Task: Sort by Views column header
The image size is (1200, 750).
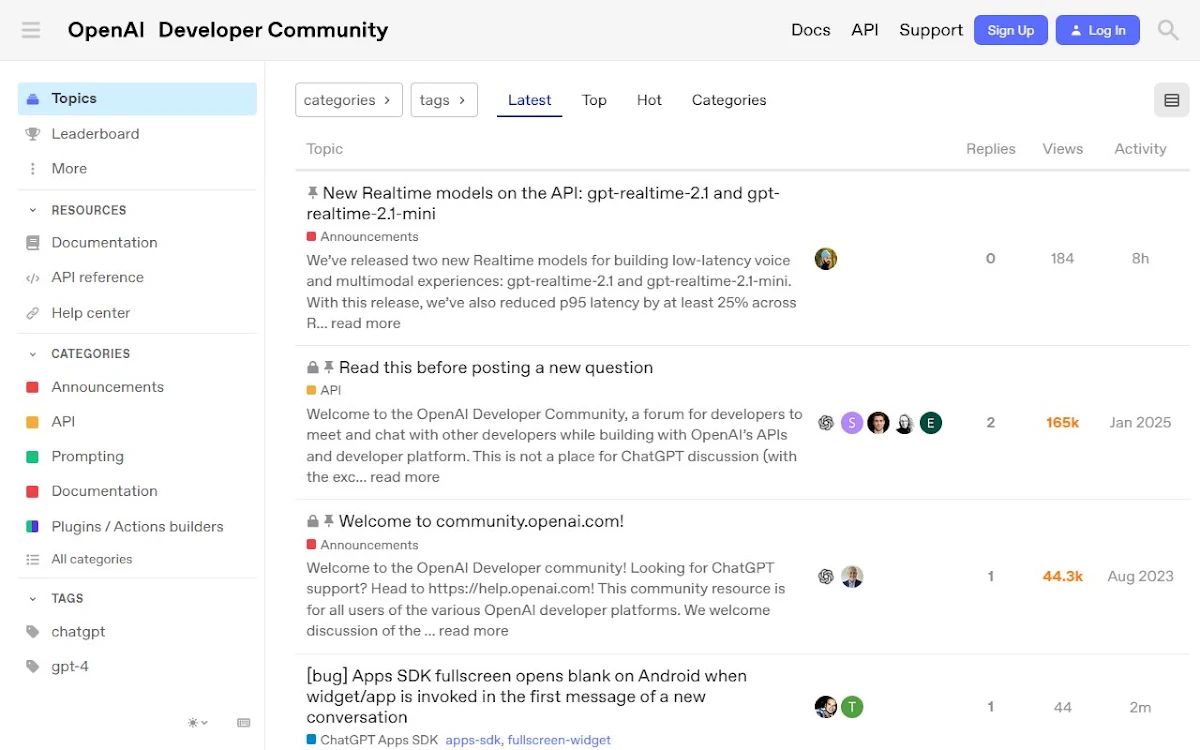Action: pyautogui.click(x=1062, y=149)
